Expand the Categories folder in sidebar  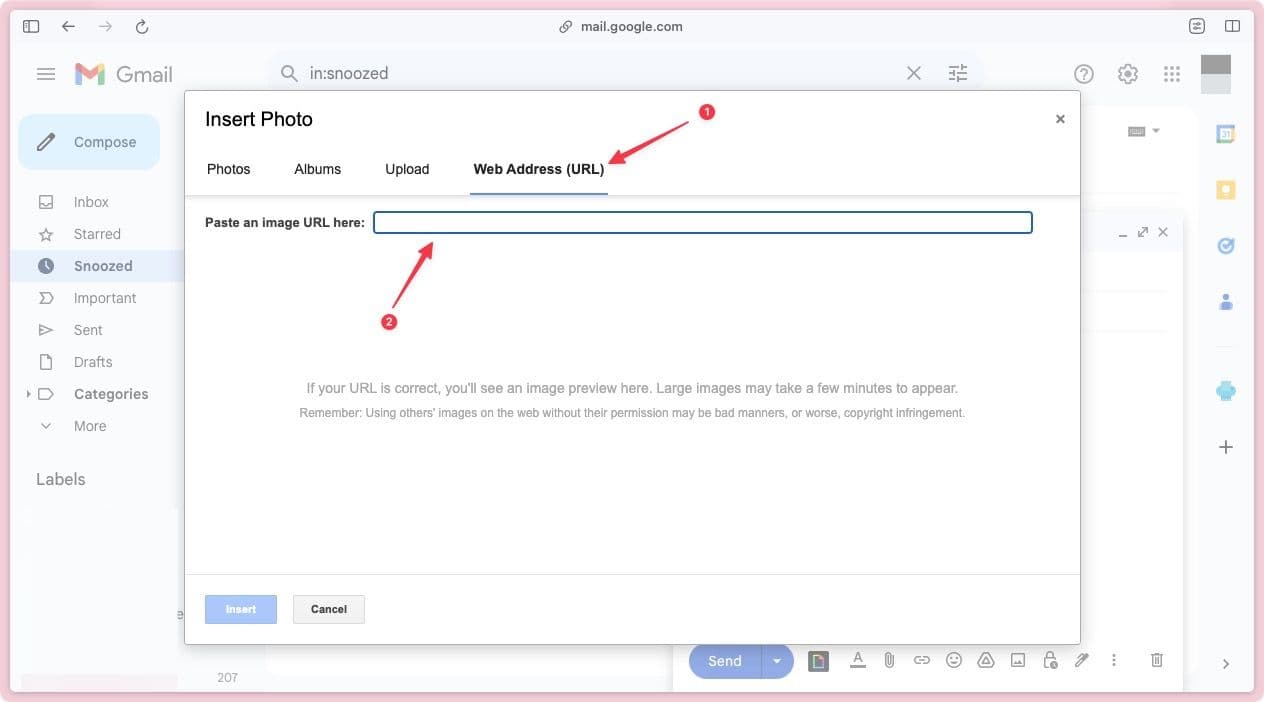coord(29,394)
